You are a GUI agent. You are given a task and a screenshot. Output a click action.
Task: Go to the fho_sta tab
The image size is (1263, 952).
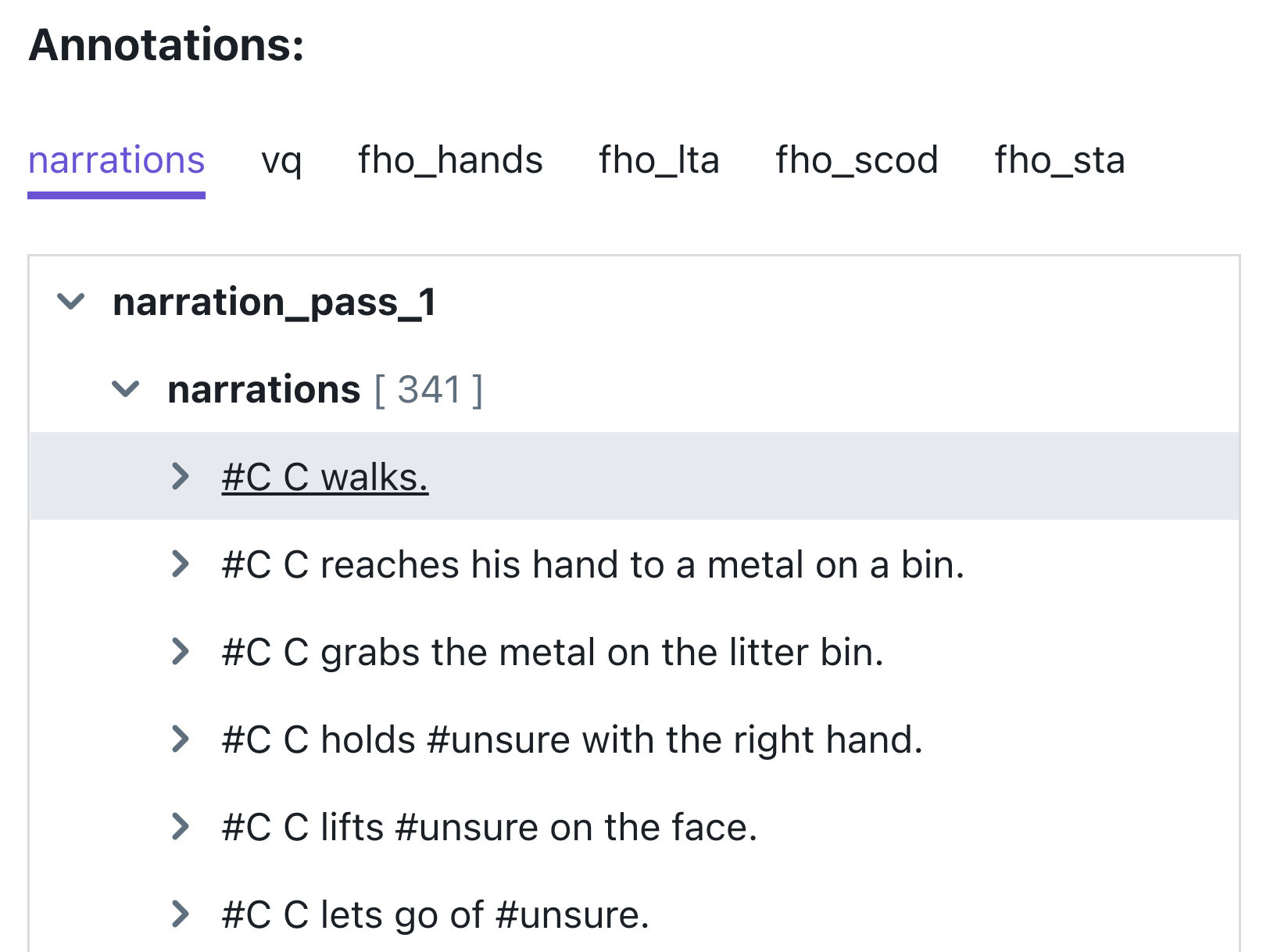tap(1060, 160)
